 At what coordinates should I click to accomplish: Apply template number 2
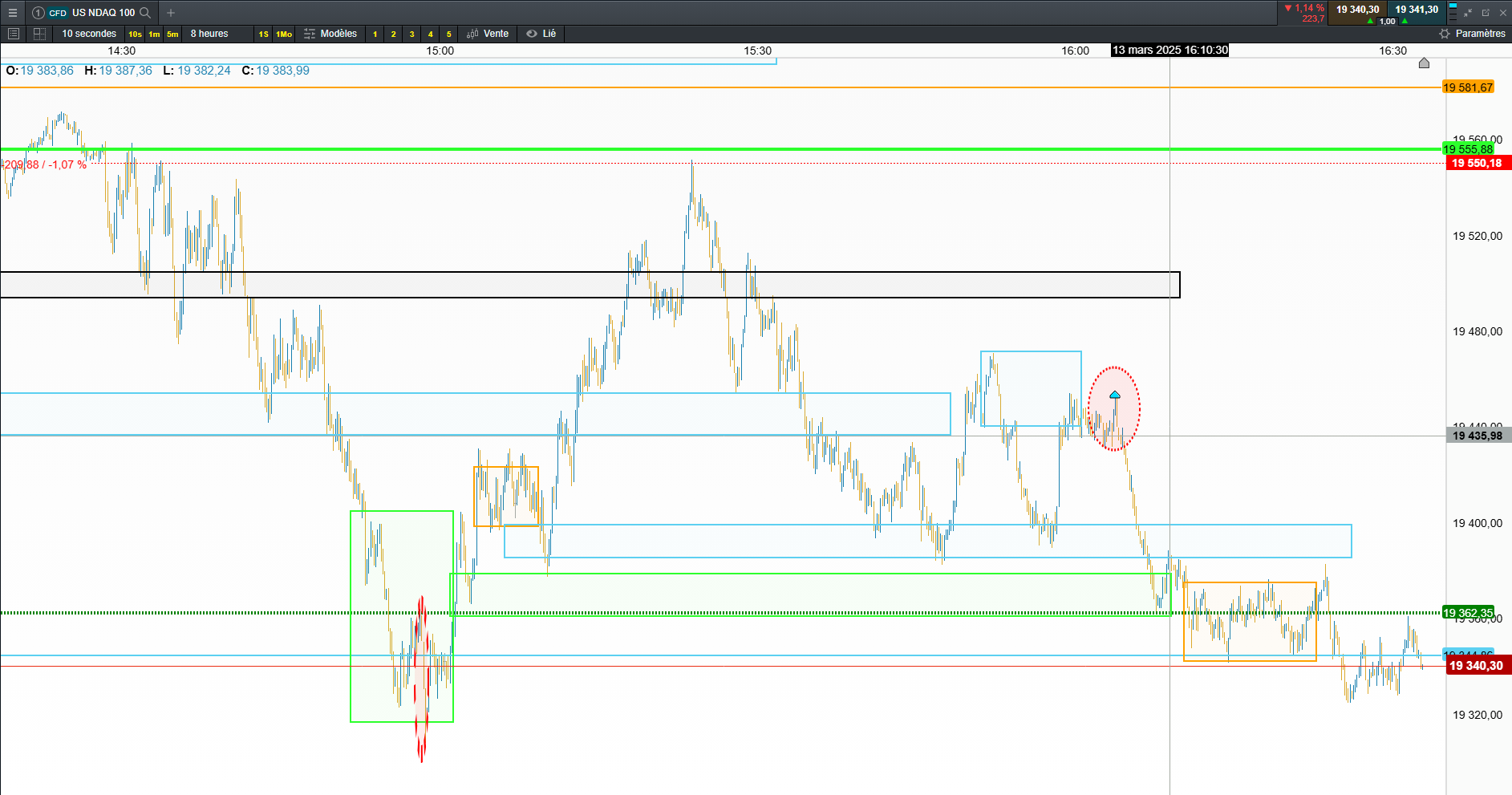(x=393, y=34)
